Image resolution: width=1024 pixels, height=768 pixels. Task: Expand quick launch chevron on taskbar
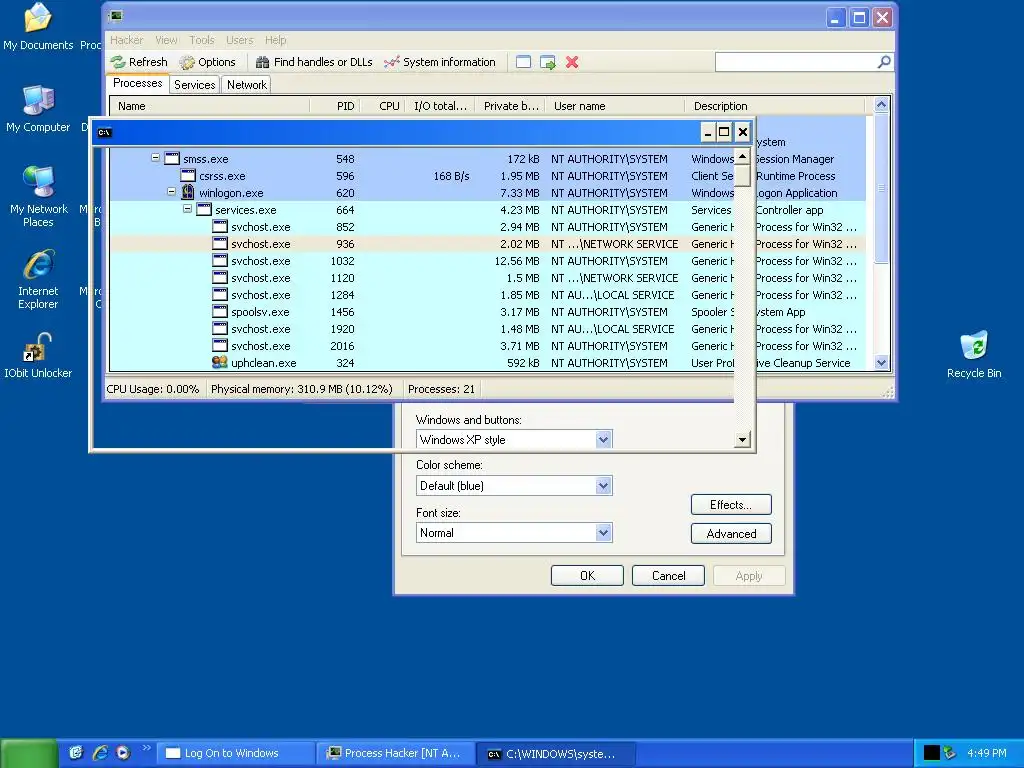(146, 748)
